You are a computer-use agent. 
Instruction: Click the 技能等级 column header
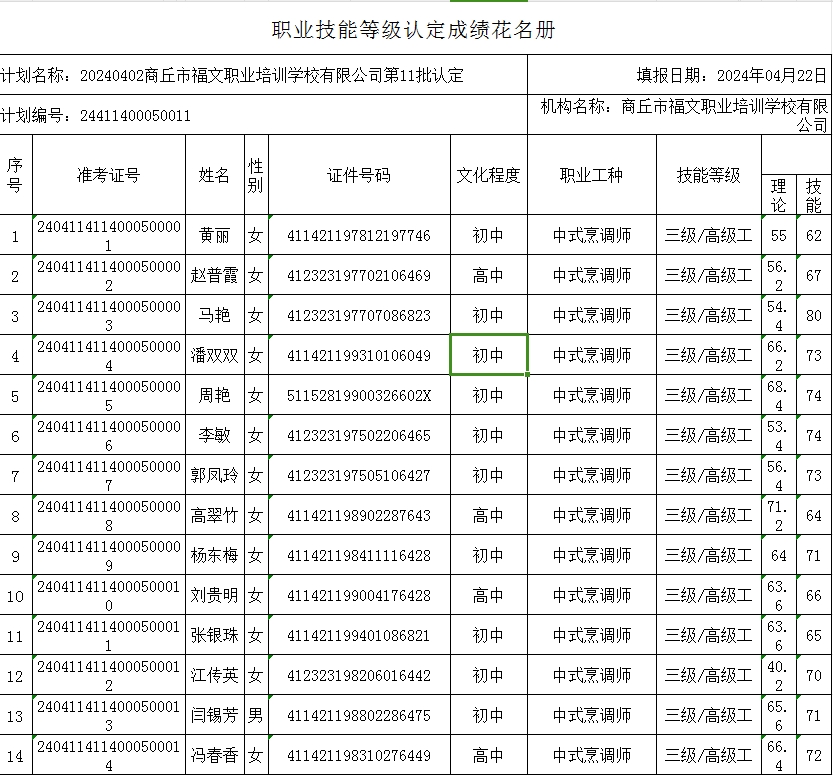click(x=709, y=175)
